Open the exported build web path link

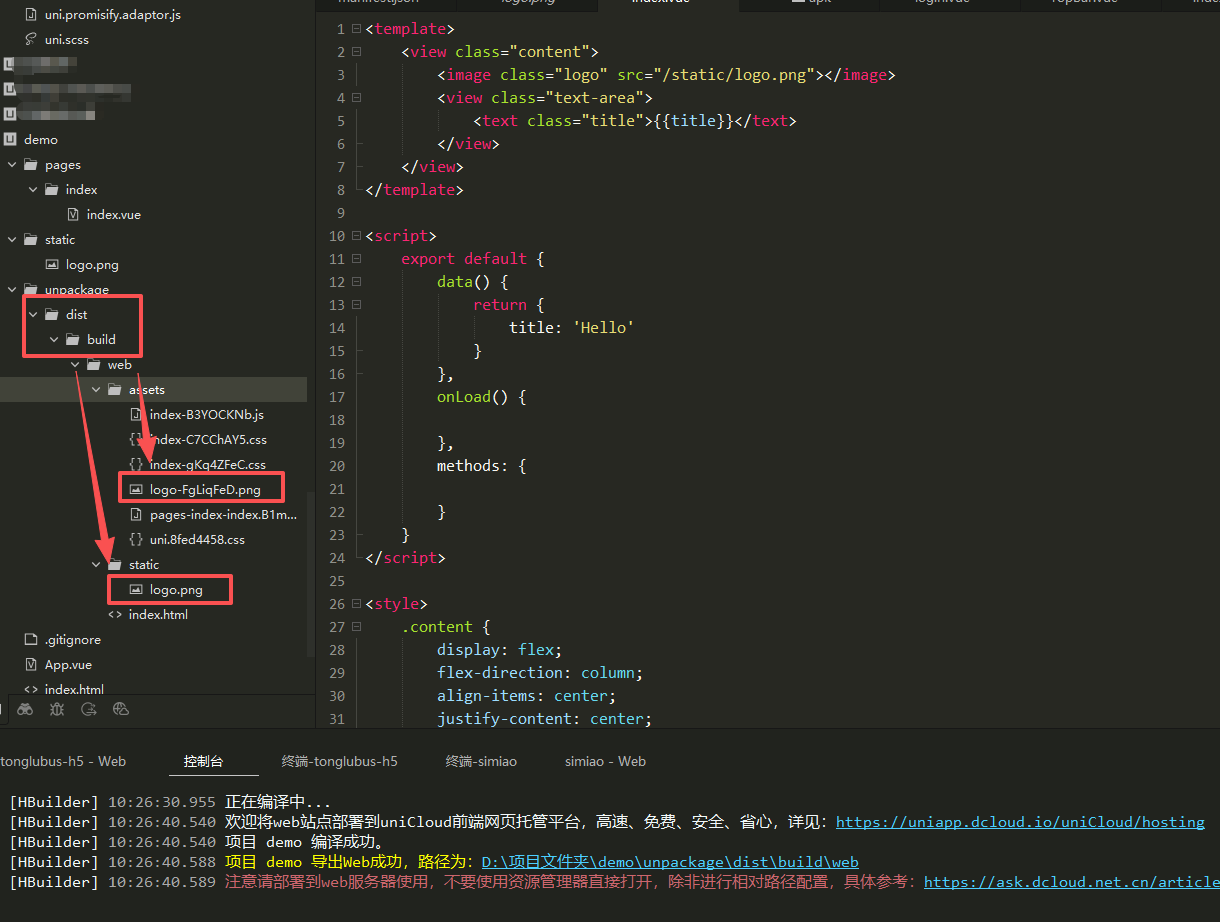[x=669, y=862]
